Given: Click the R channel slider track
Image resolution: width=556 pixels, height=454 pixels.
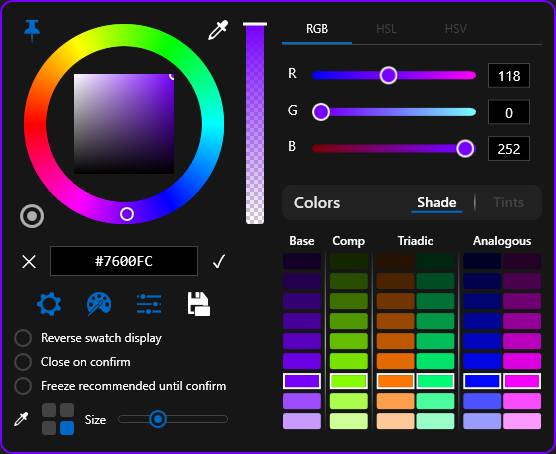Looking at the screenshot, I should click(x=394, y=75).
